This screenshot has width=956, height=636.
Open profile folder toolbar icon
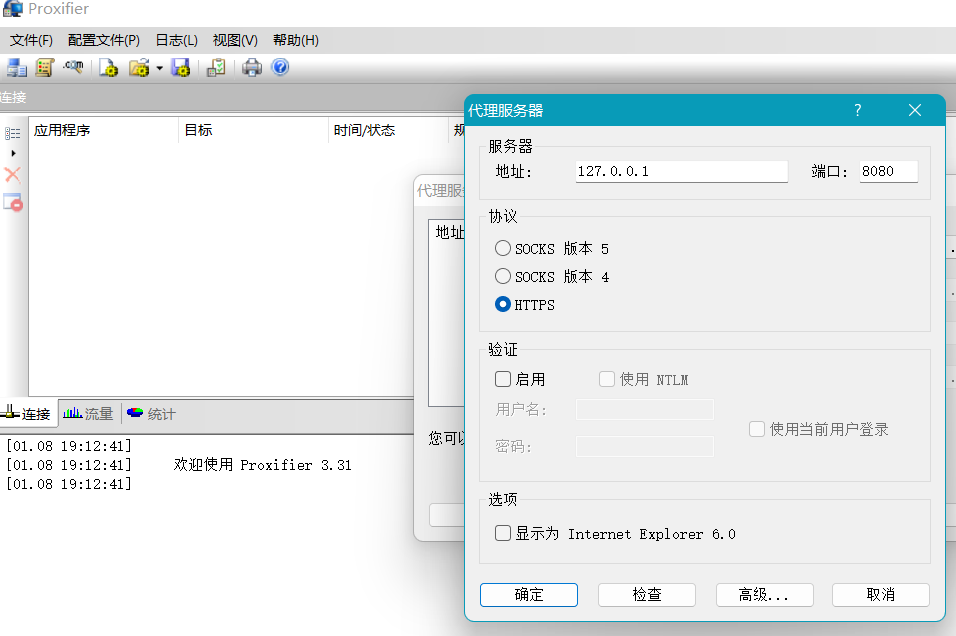[x=139, y=68]
